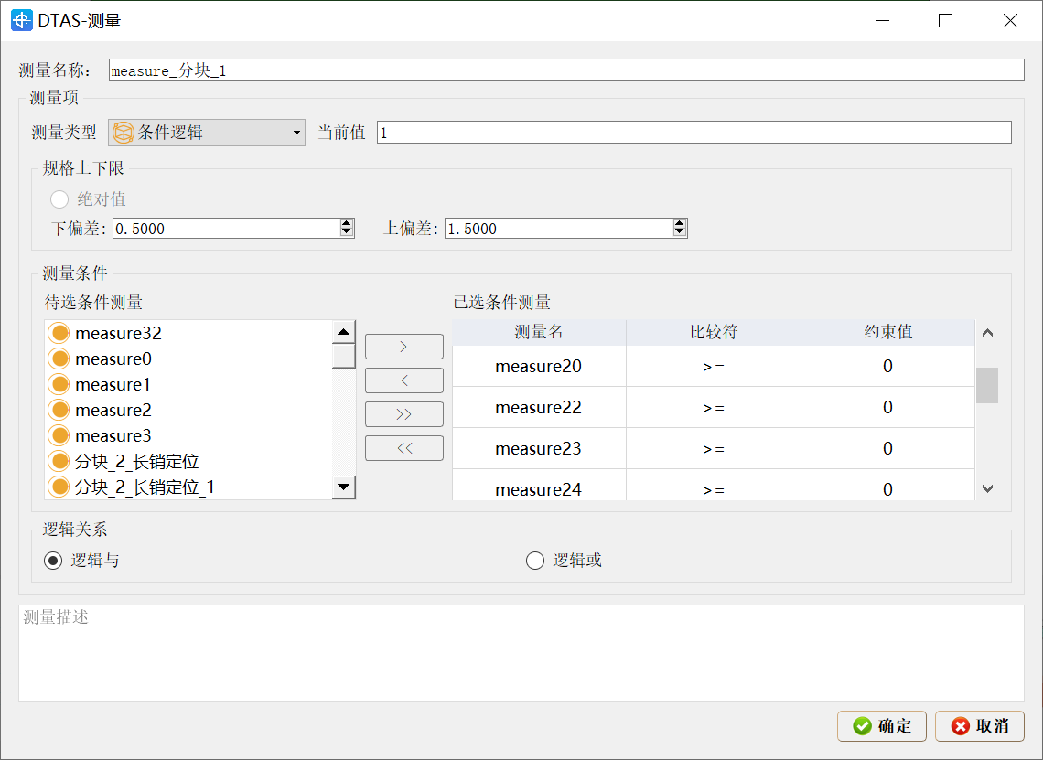Click the icon beside 分块_2_长销定位_1 item

[x=59, y=487]
